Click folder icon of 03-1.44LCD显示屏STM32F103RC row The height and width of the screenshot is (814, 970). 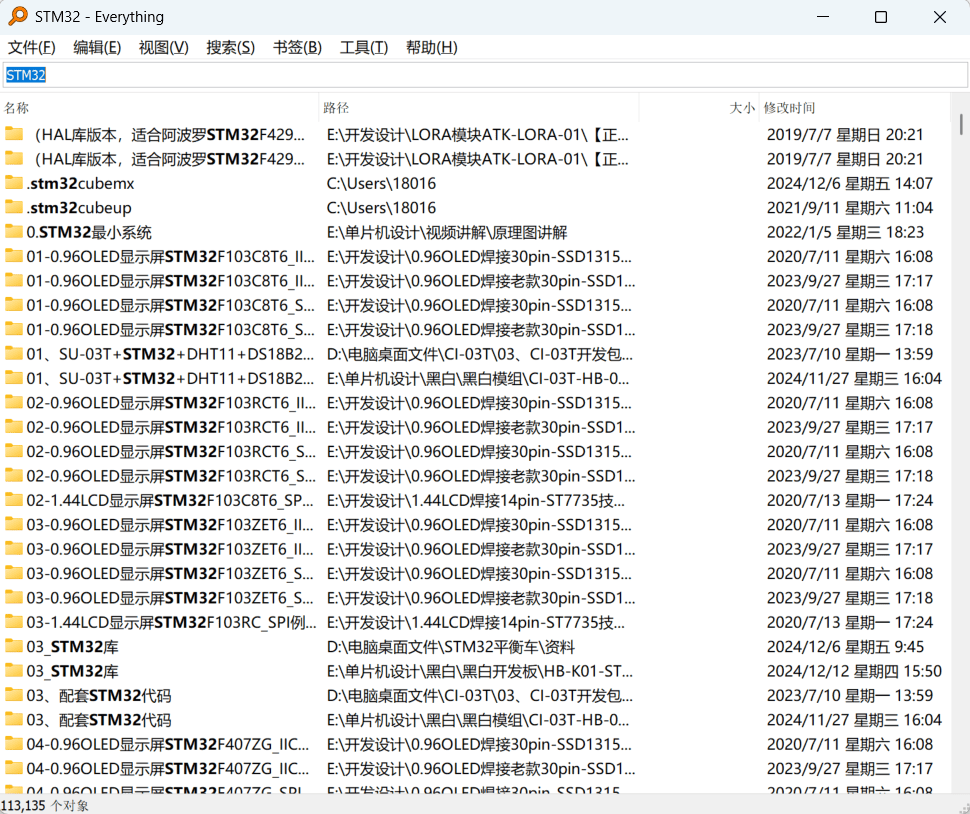14,622
